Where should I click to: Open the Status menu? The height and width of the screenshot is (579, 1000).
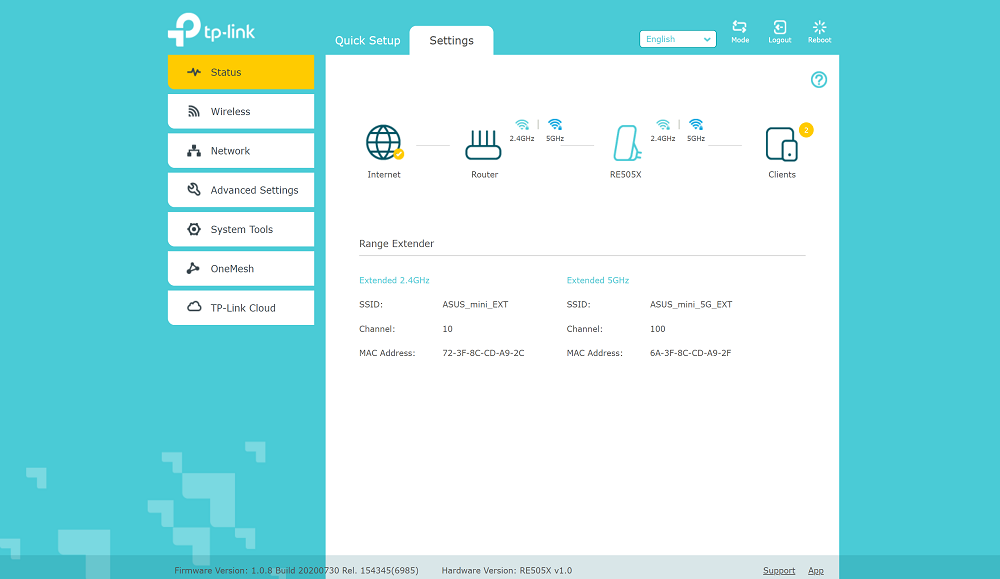240,72
